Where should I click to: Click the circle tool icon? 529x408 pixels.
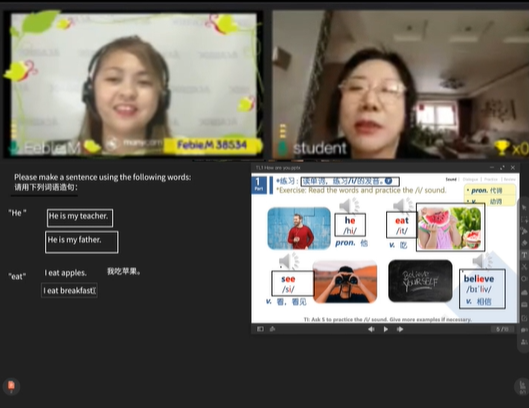pos(524,279)
